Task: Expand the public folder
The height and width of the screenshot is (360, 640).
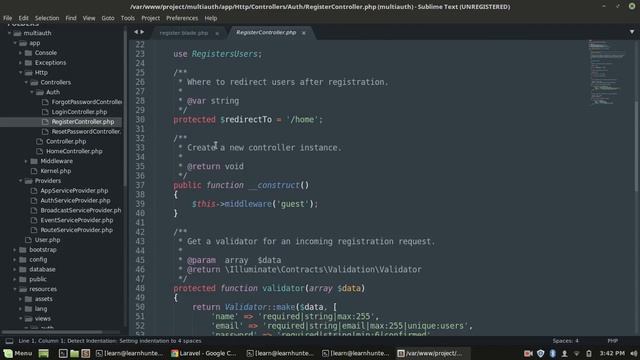Action: click(15, 279)
